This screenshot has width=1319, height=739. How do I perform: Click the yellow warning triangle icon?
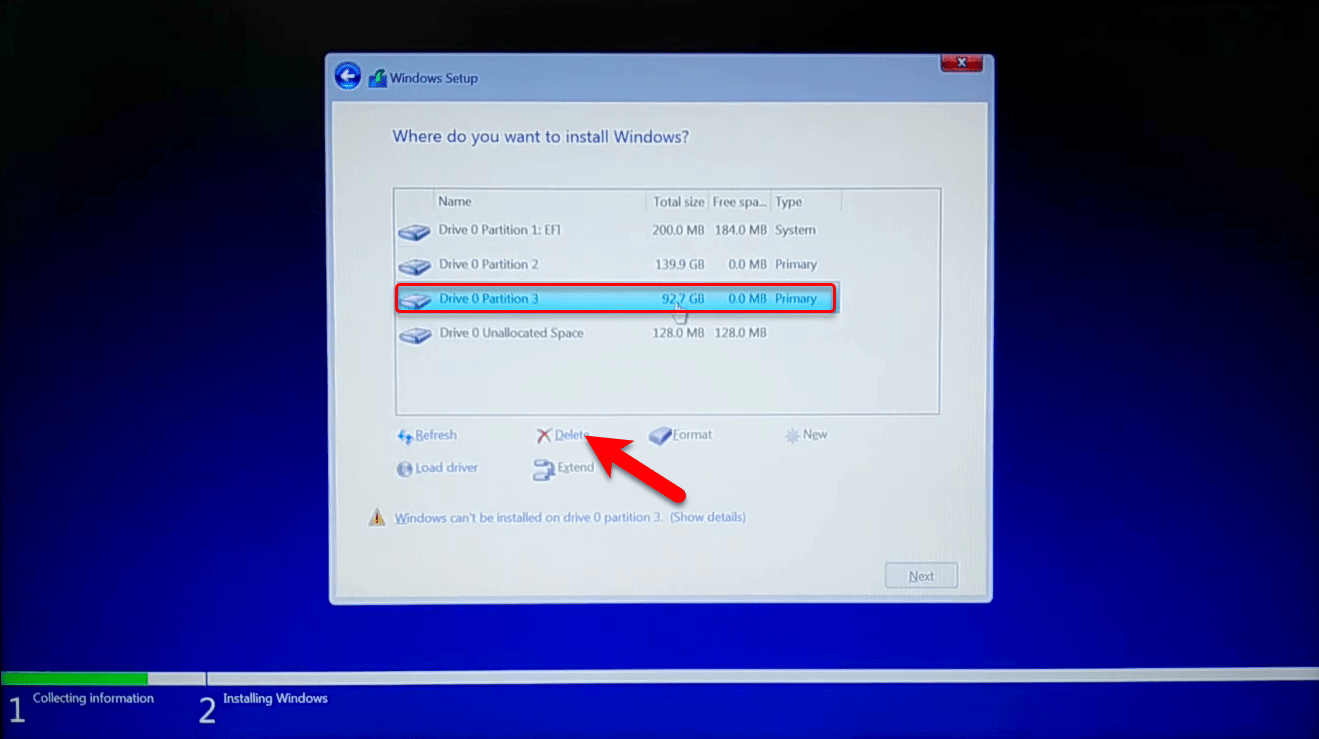377,517
